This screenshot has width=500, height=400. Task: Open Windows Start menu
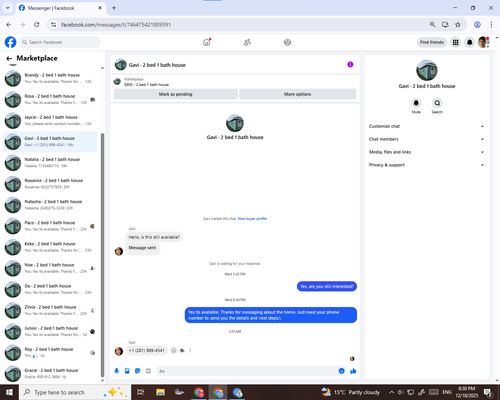pos(9,392)
